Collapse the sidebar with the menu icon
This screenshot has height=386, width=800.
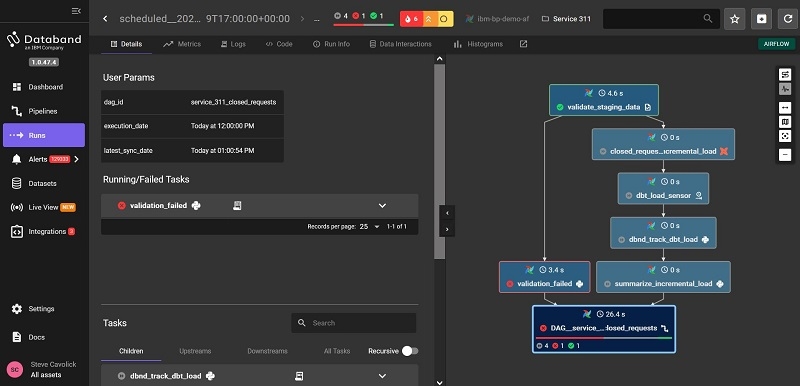(76, 11)
